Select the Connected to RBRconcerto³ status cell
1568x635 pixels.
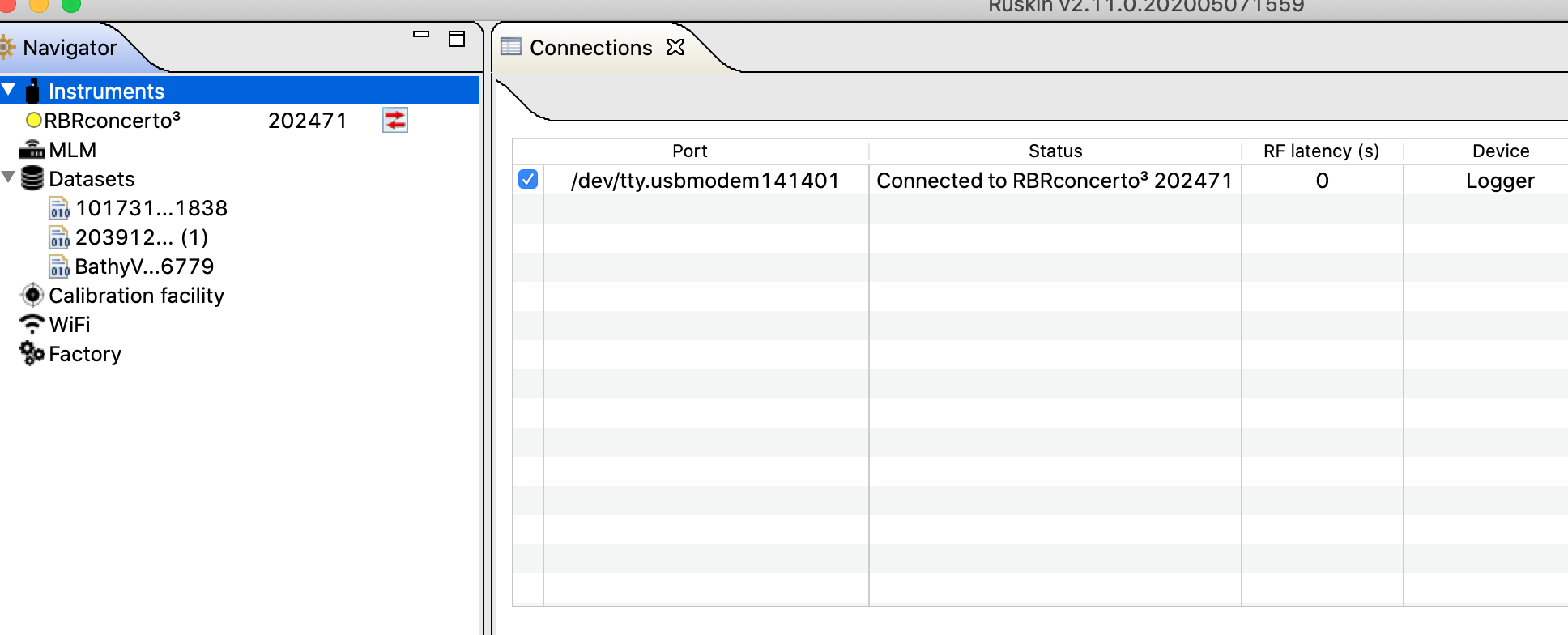tap(1054, 181)
